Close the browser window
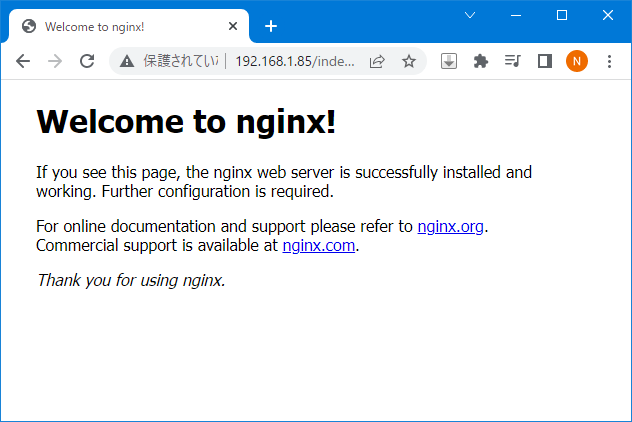The width and height of the screenshot is (632, 422). pos(608,15)
